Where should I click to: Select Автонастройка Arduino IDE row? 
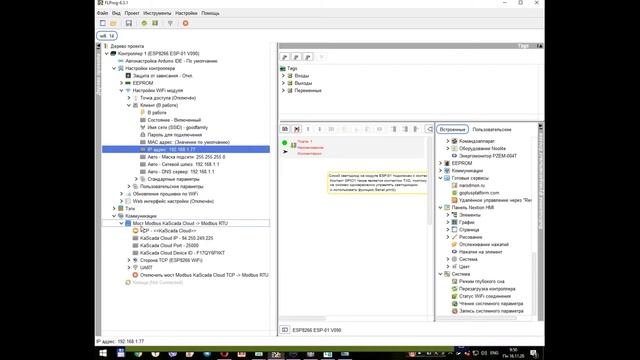(171, 61)
